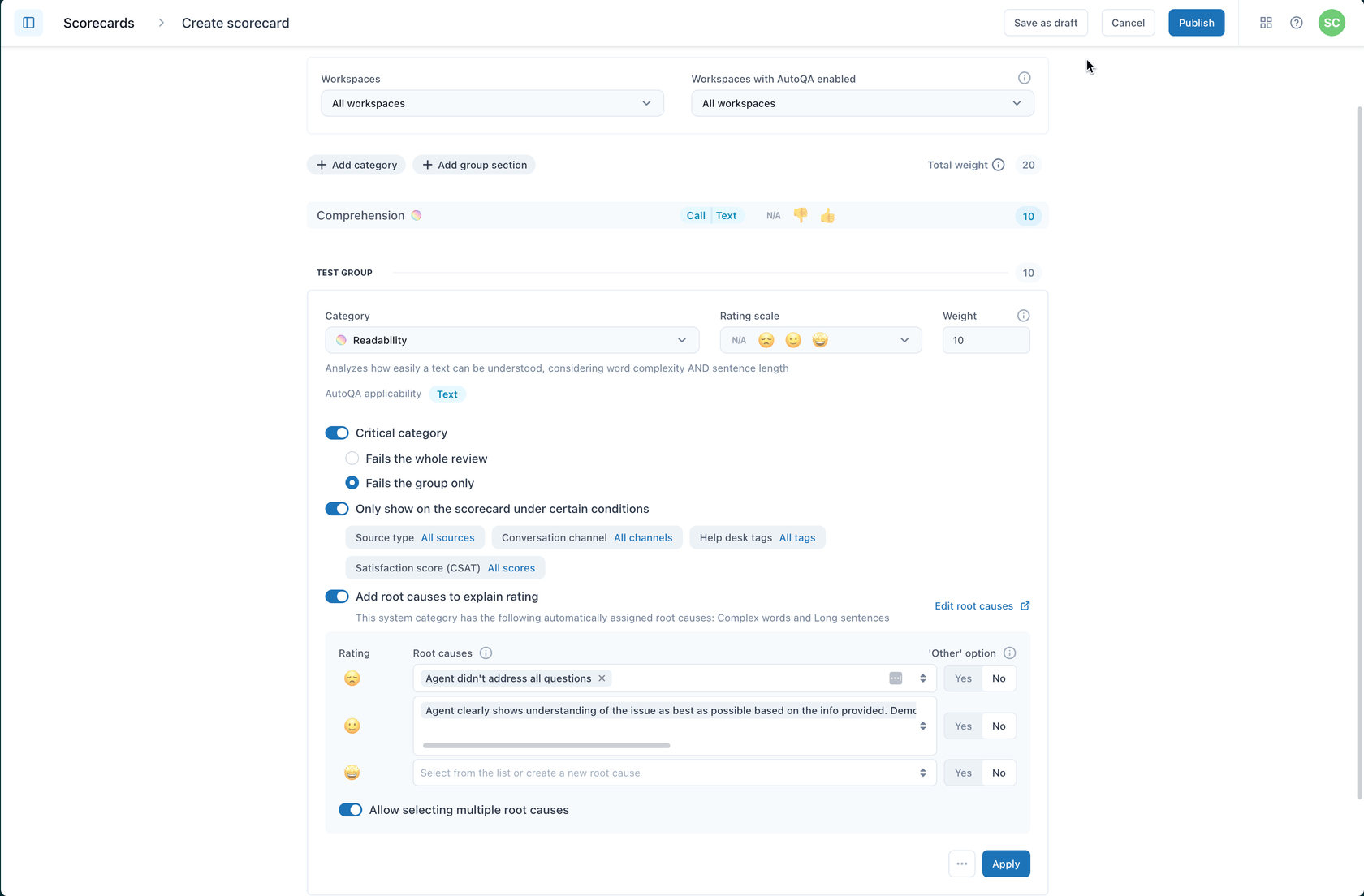Open the Workspaces dropdown

[x=491, y=103]
